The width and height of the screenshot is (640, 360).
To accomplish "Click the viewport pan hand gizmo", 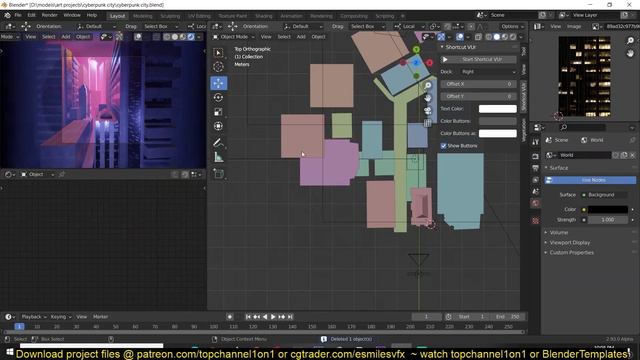I will click(427, 98).
